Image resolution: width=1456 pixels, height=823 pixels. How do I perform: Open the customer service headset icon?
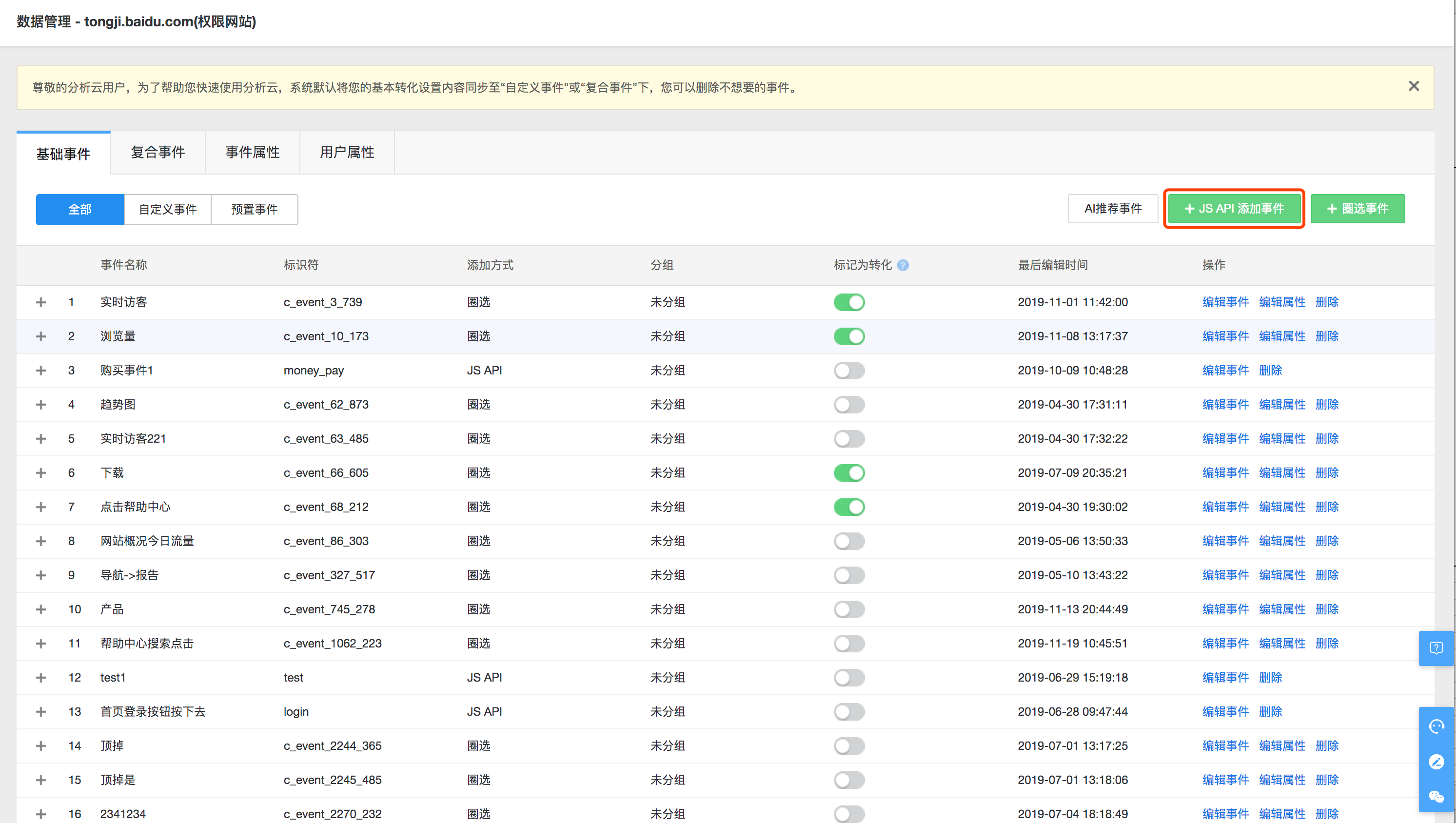(x=1436, y=726)
